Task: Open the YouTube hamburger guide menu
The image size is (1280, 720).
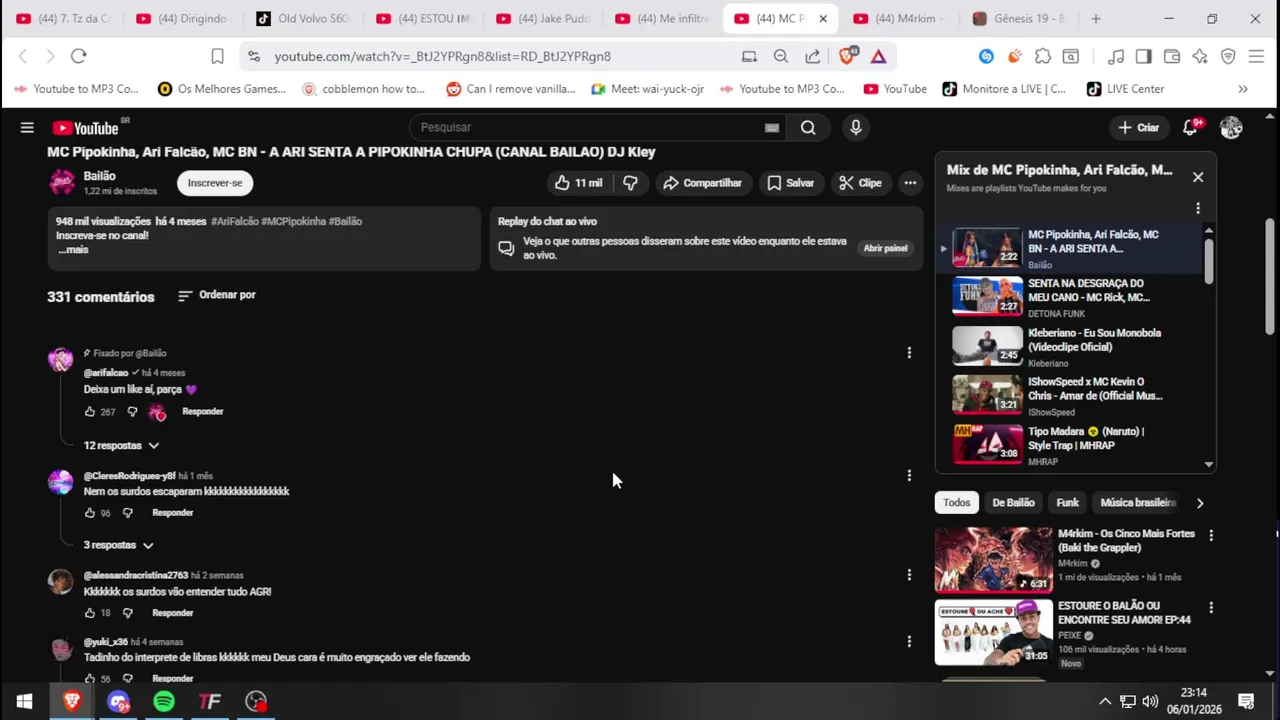Action: coord(27,127)
